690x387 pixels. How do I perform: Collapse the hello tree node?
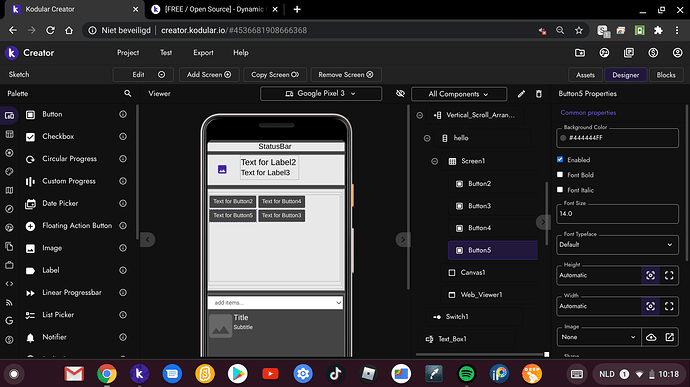(x=427, y=138)
